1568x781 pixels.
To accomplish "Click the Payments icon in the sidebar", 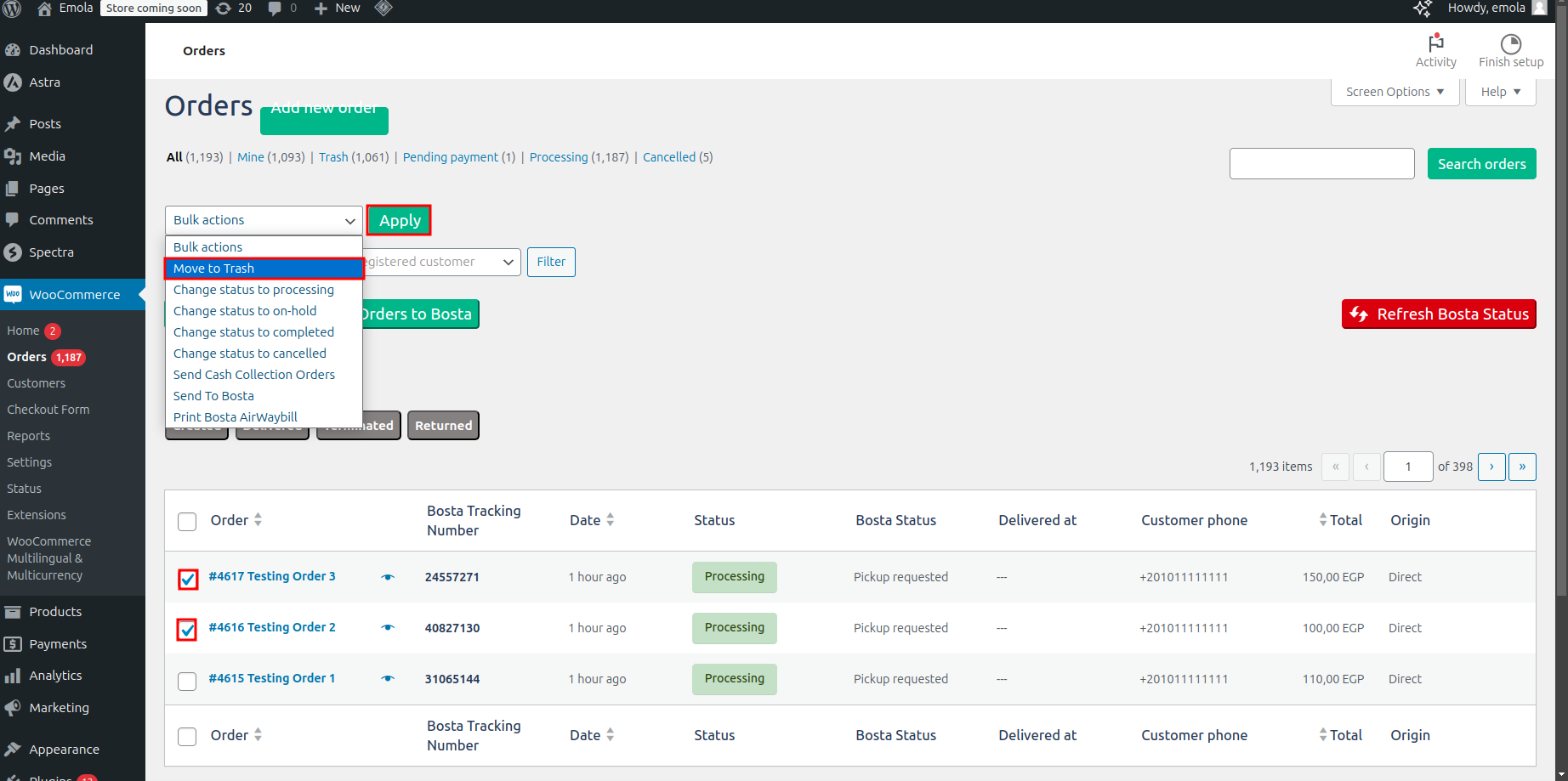I will [x=13, y=644].
